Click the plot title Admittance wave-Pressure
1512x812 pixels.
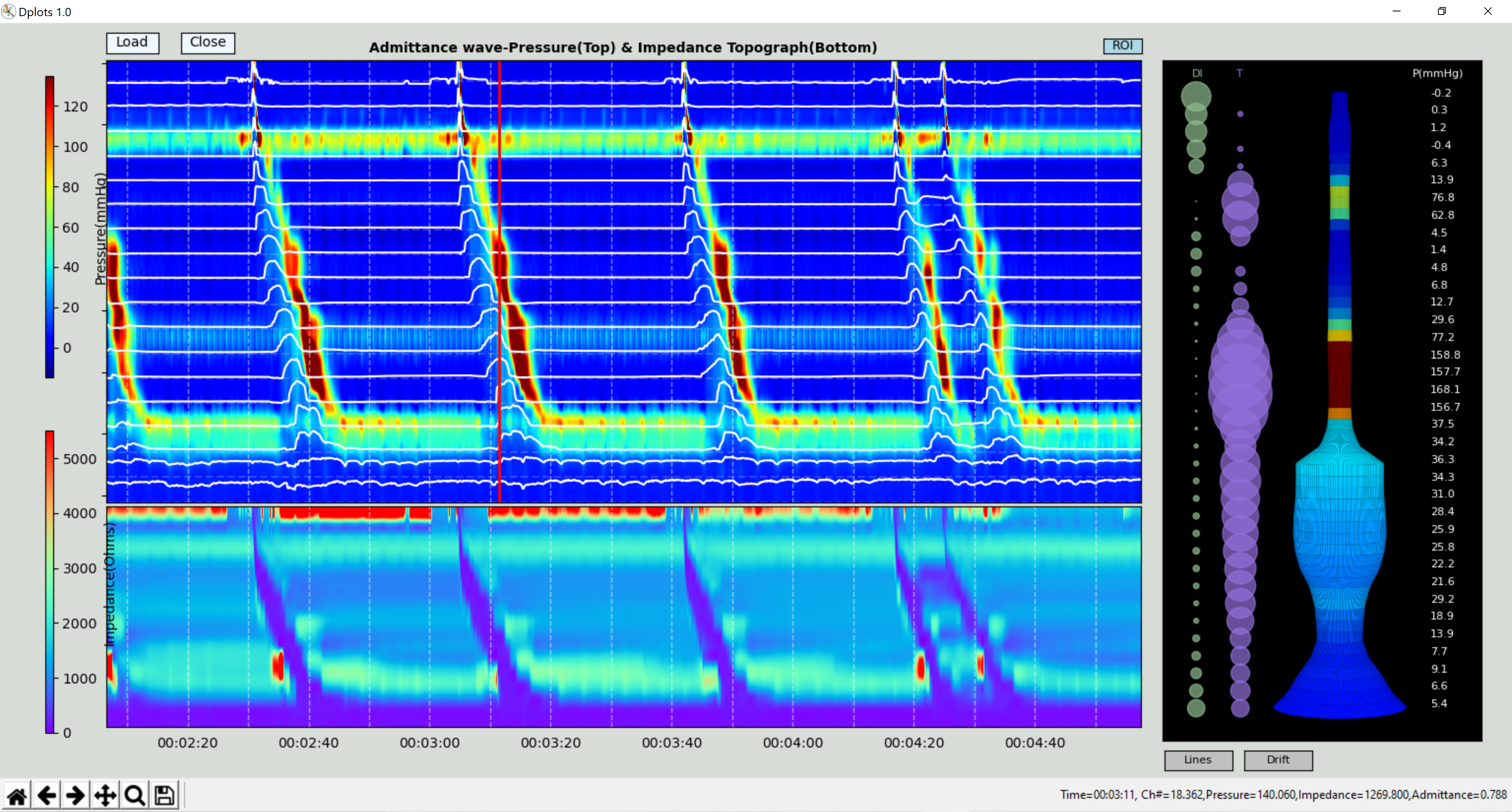(x=623, y=48)
